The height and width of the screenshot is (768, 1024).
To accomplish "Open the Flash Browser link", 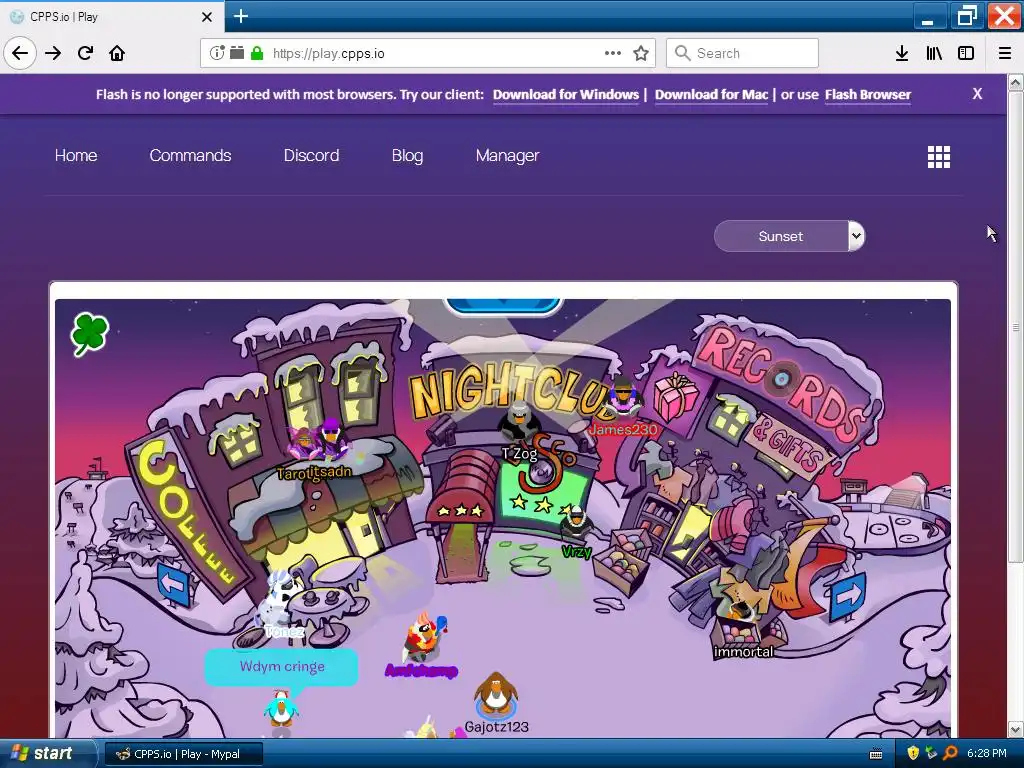I will coord(867,95).
